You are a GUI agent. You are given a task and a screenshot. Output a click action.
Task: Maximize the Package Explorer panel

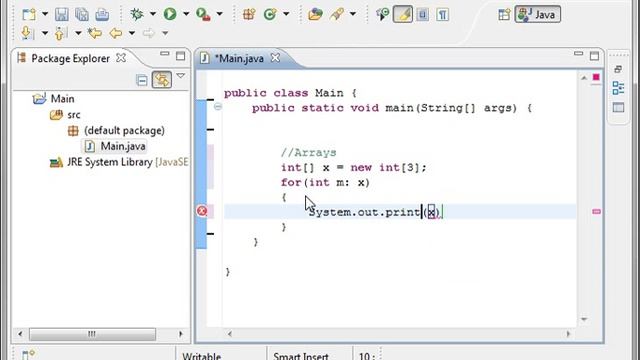pyautogui.click(x=180, y=56)
